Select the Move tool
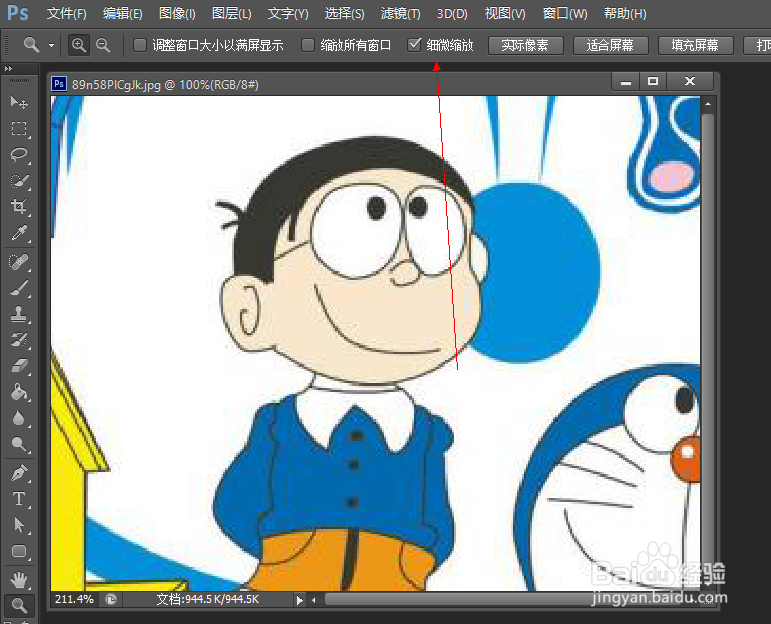771x624 pixels. [19, 102]
